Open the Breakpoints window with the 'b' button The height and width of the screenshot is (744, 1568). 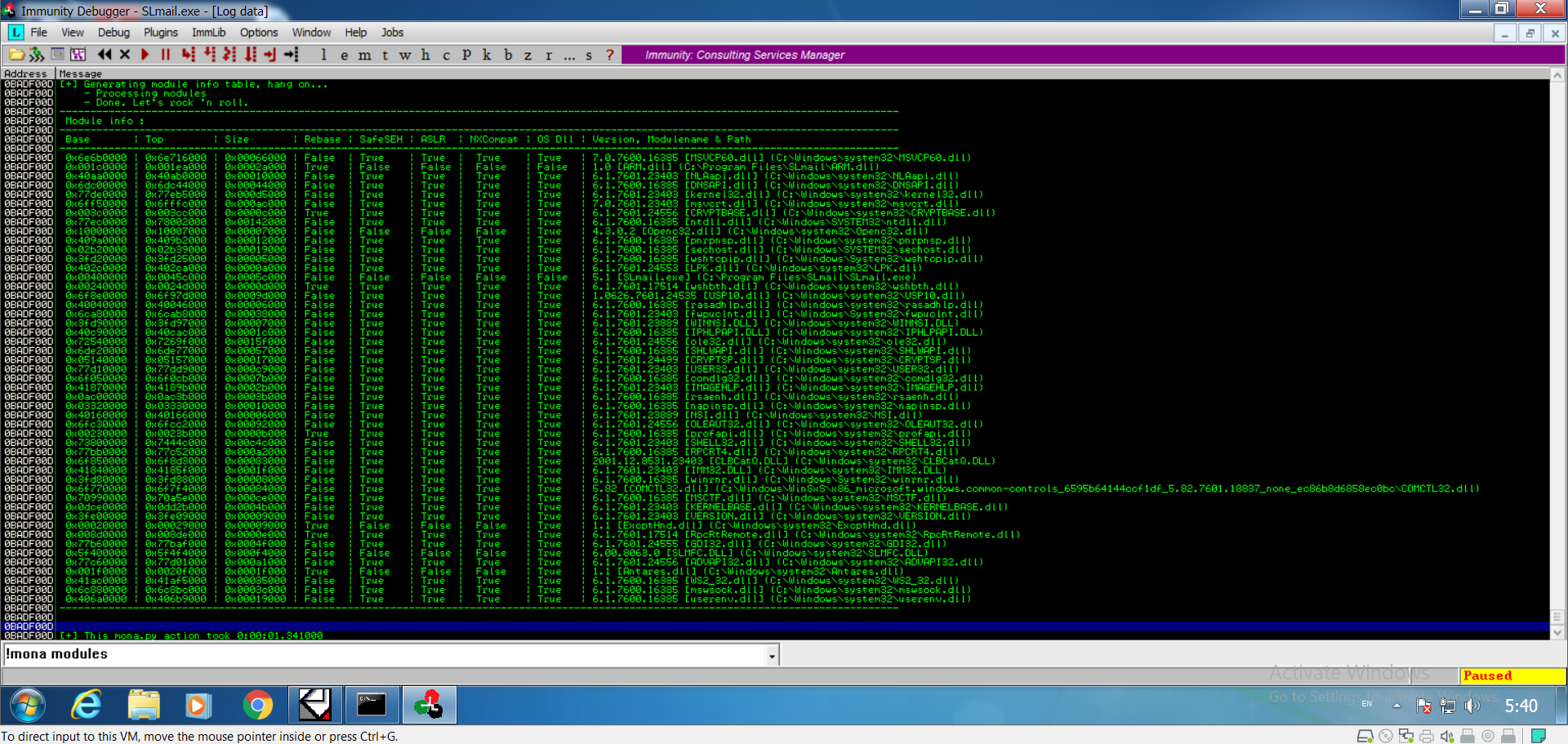pyautogui.click(x=508, y=55)
